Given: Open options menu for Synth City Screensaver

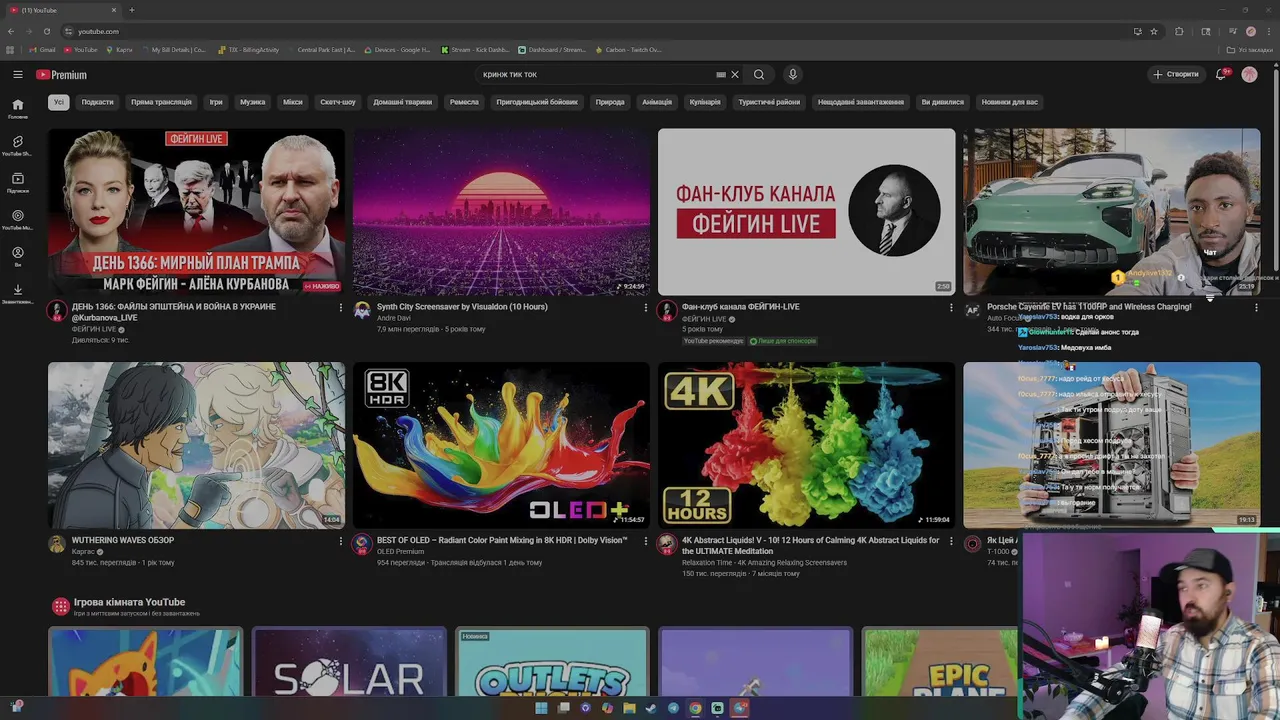Looking at the screenshot, I should click(646, 307).
